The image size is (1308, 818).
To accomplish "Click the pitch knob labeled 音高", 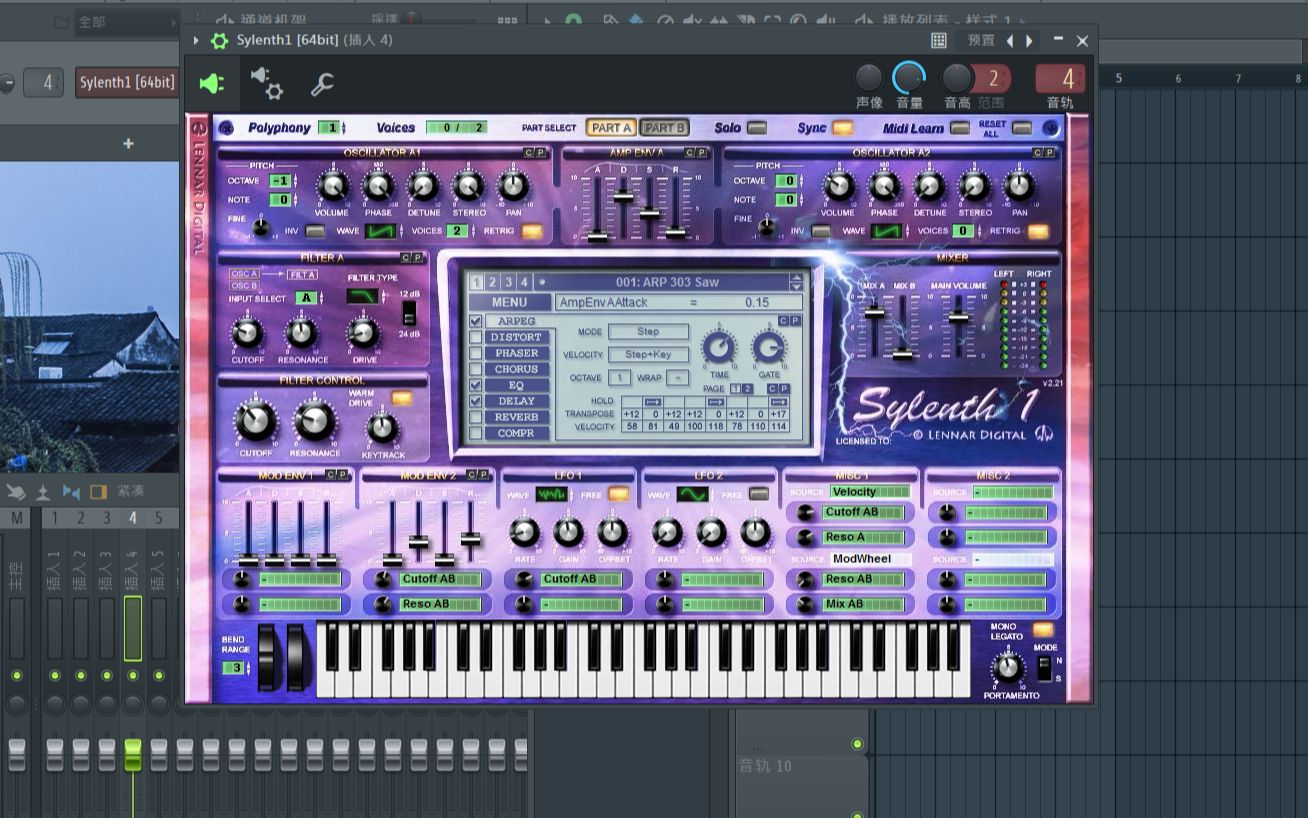I will coord(957,78).
